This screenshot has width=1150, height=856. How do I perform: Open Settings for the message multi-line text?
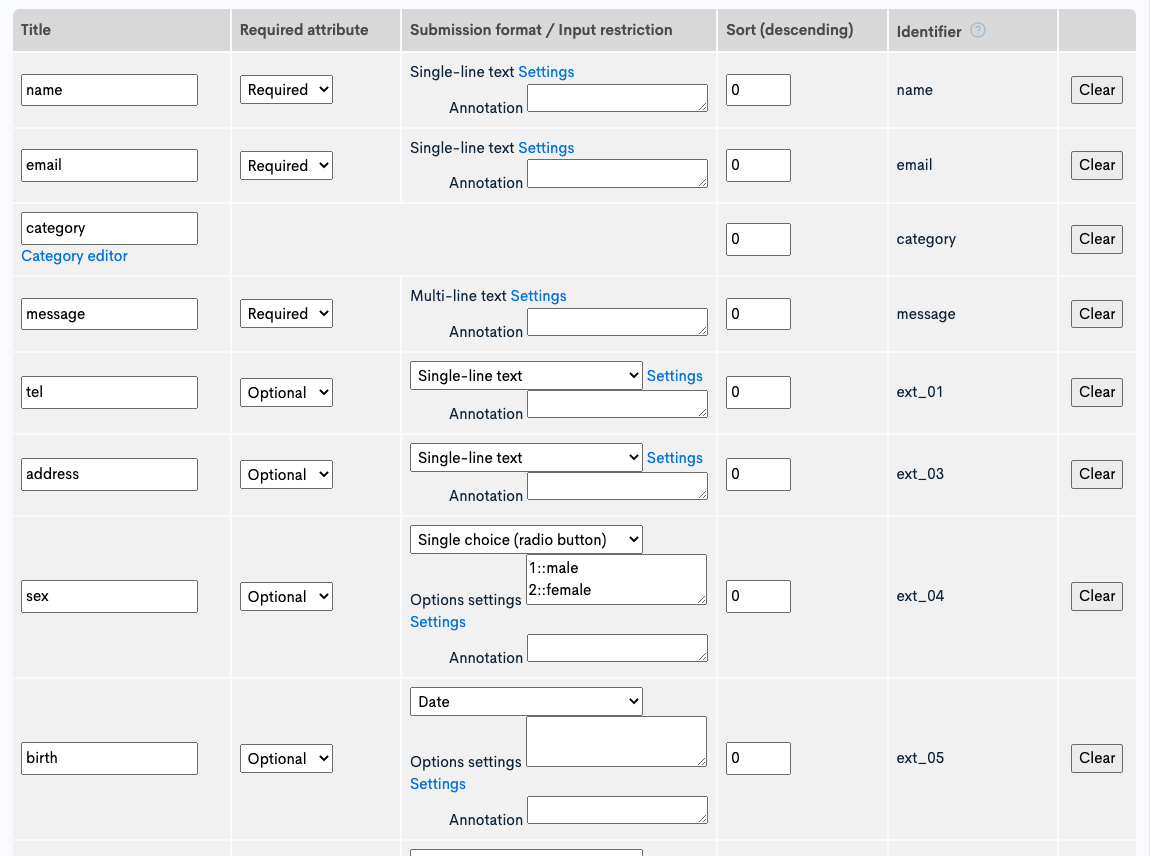point(538,295)
